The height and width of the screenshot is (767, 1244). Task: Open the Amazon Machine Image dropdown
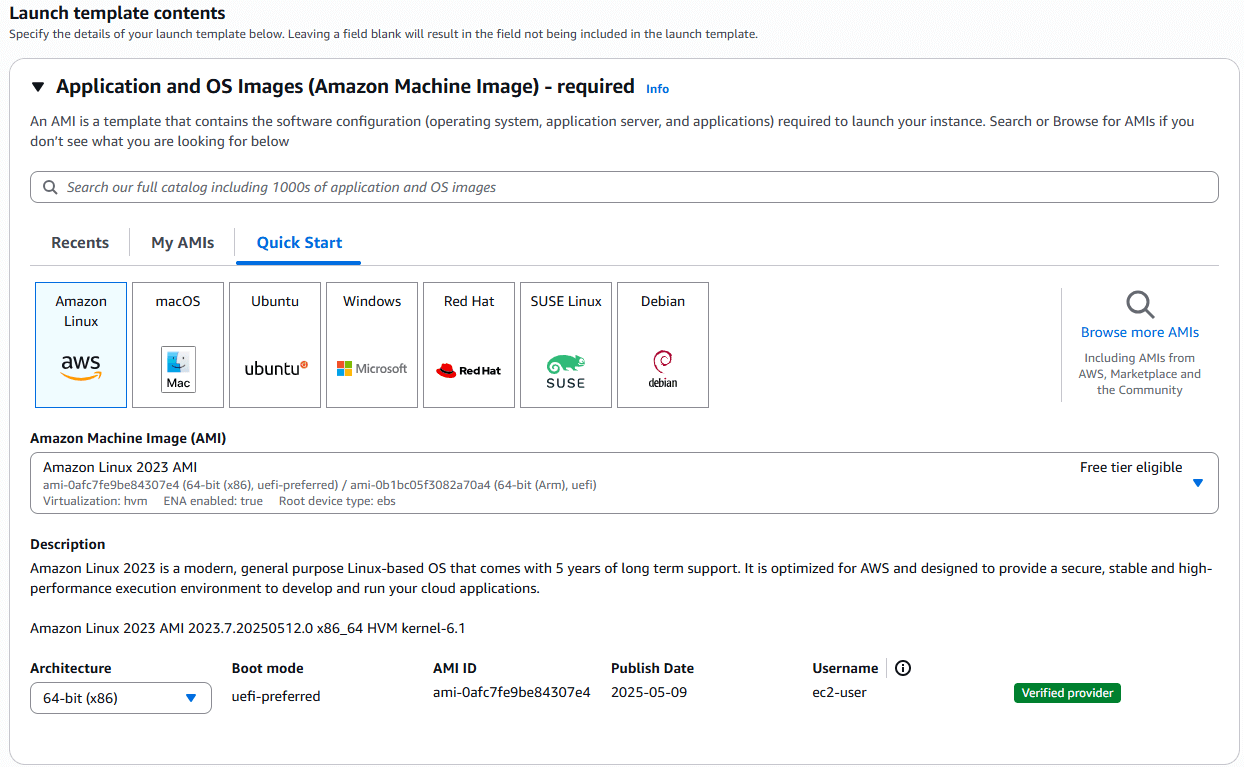[1197, 483]
